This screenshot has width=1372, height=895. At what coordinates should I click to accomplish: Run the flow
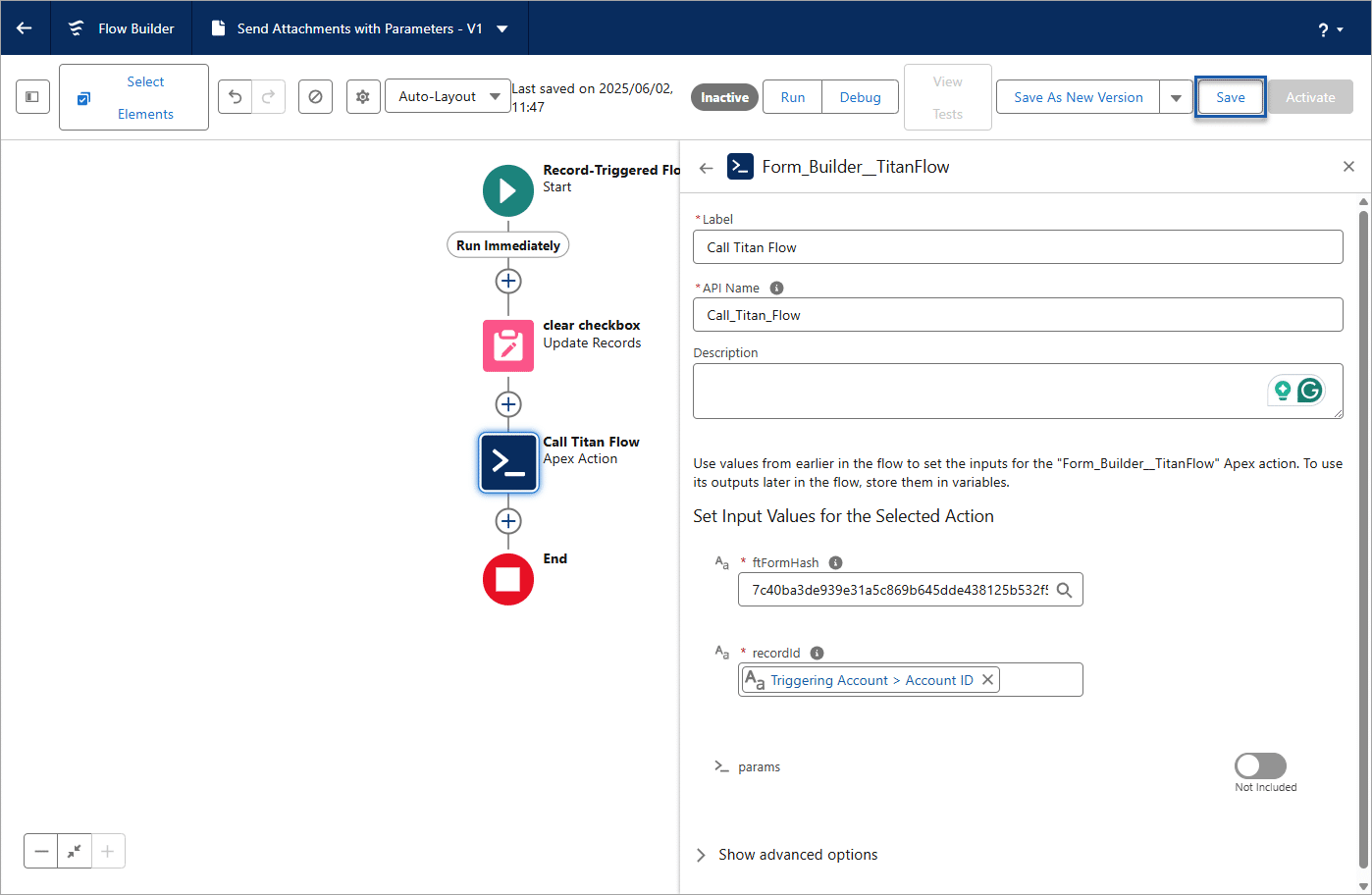pyautogui.click(x=793, y=97)
